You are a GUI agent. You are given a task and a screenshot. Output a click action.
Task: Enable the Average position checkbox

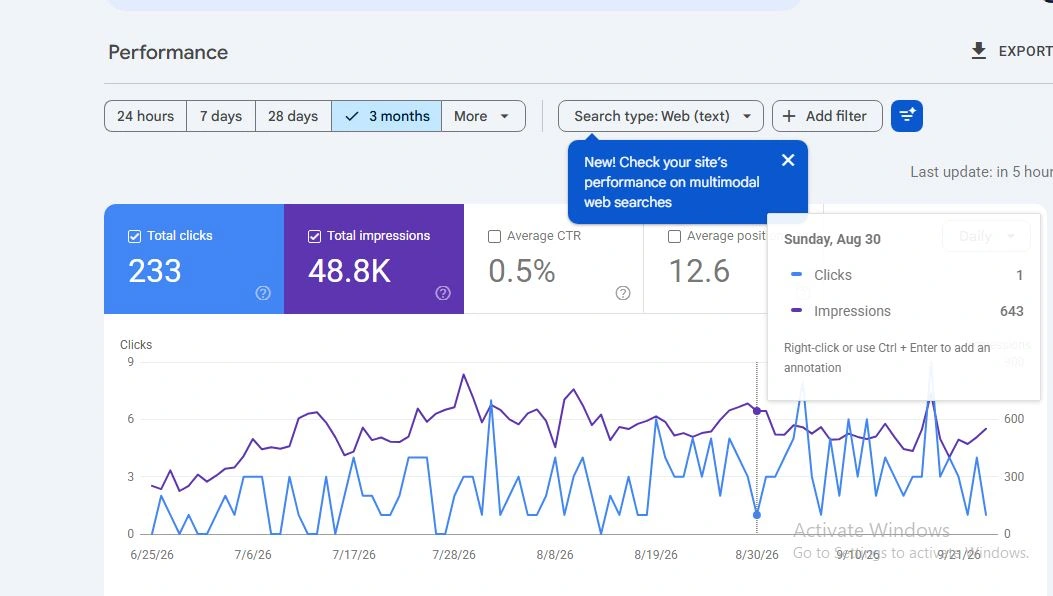tap(674, 237)
